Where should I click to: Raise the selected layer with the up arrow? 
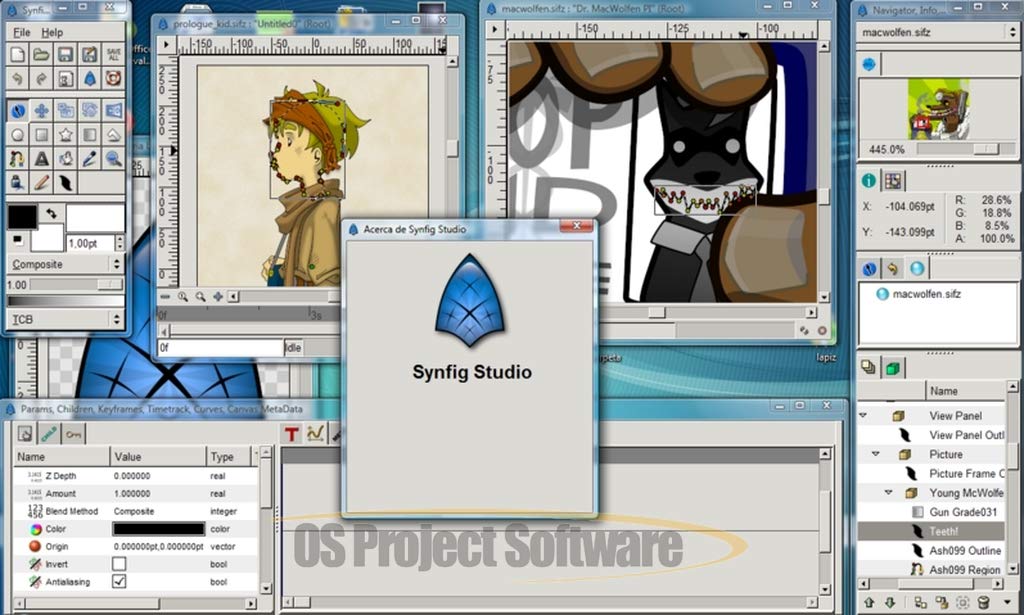coord(869,602)
